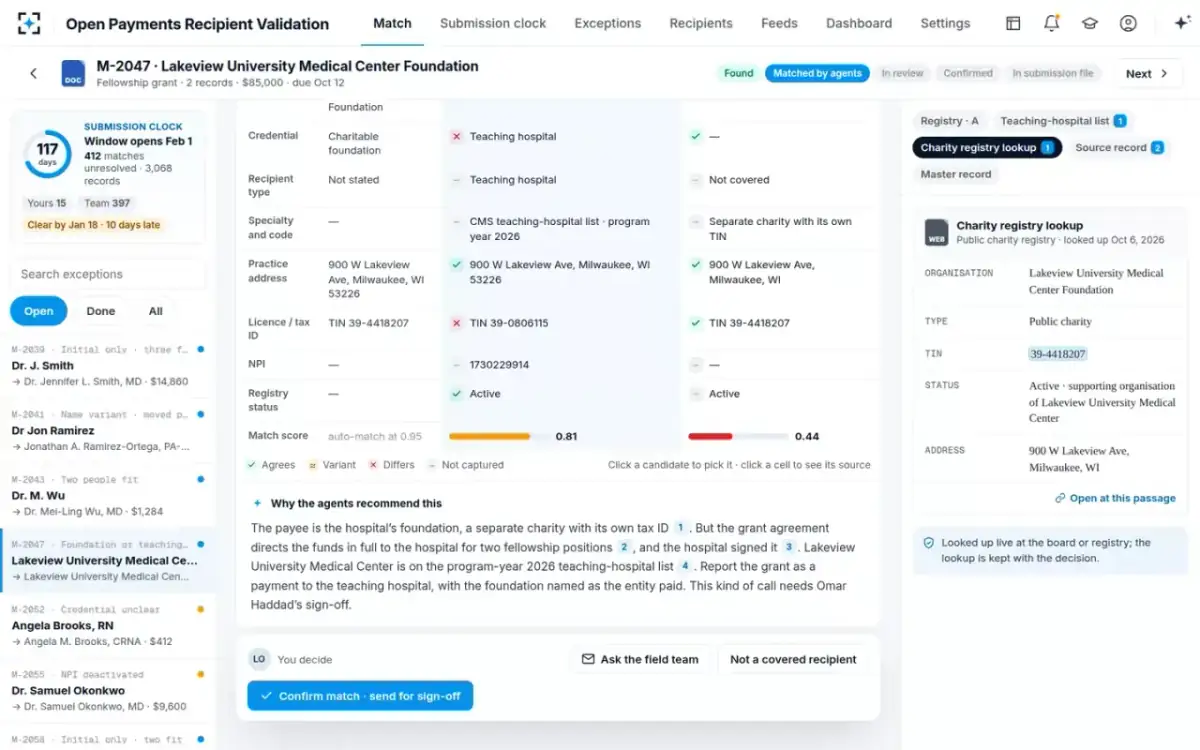This screenshot has width=1200, height=750.
Task: Open the Feeds tab
Action: pyautogui.click(x=779, y=23)
